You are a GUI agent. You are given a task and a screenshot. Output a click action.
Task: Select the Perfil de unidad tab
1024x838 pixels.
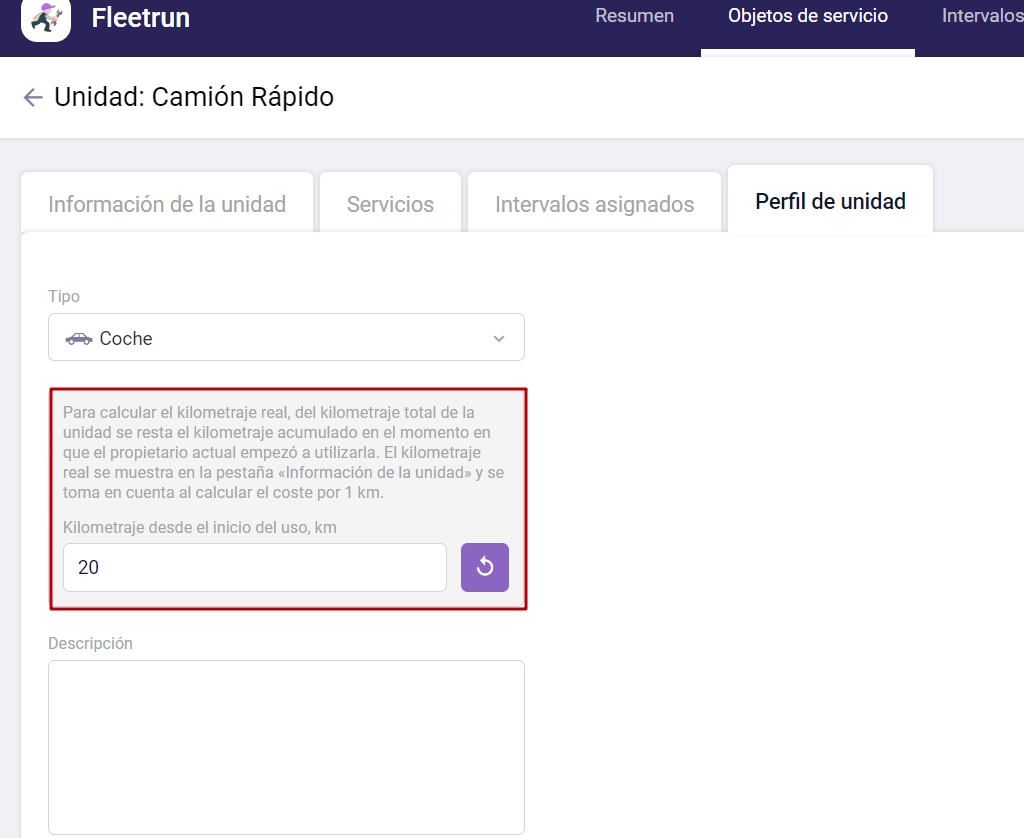point(830,201)
